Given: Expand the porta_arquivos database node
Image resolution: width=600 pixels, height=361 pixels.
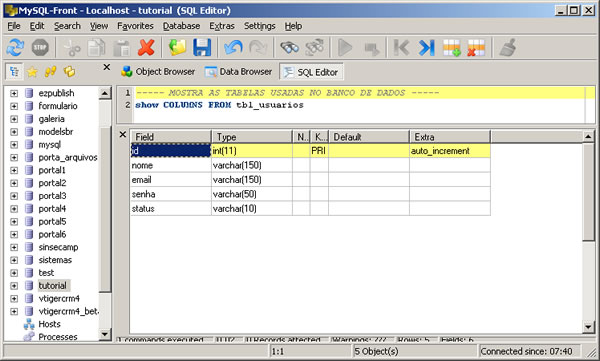Looking at the screenshot, I should (14, 158).
